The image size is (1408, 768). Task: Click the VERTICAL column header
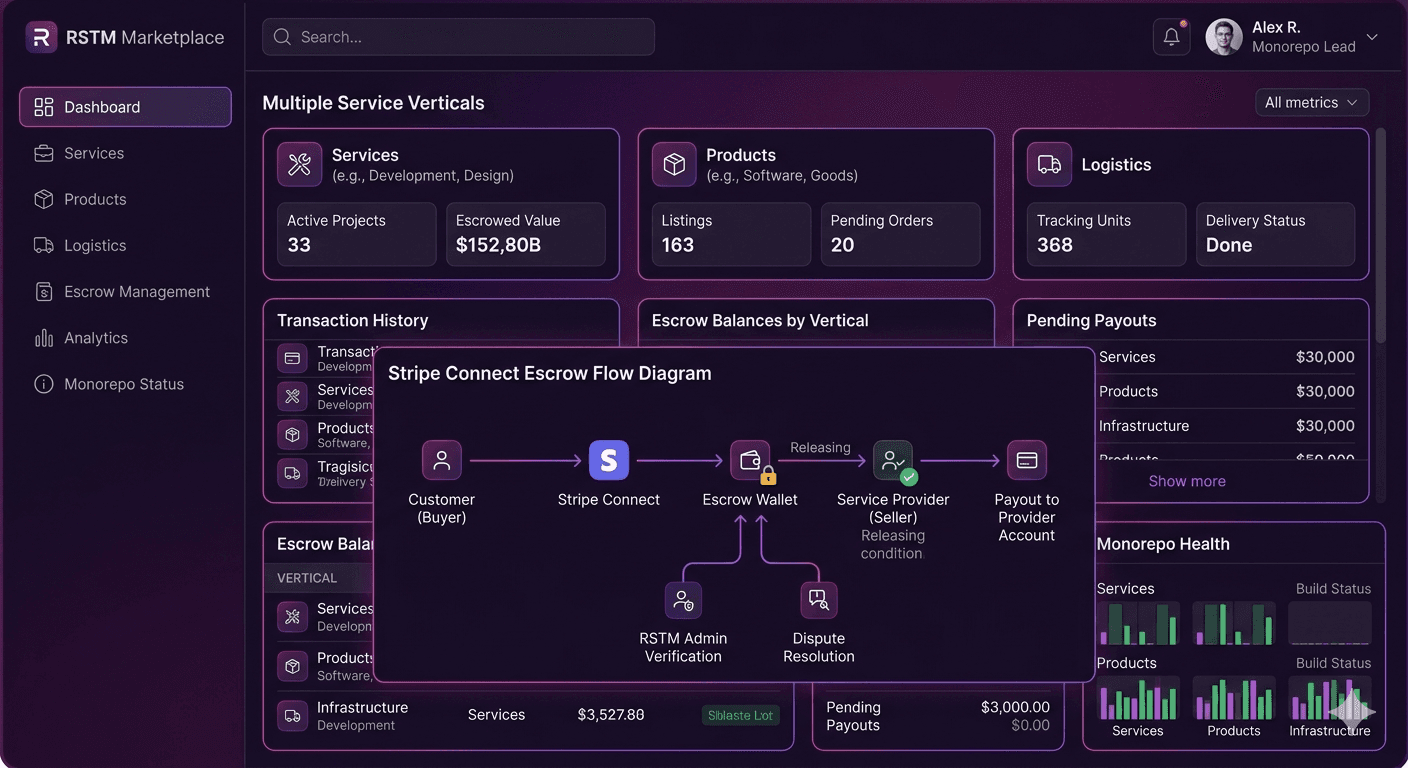307,578
